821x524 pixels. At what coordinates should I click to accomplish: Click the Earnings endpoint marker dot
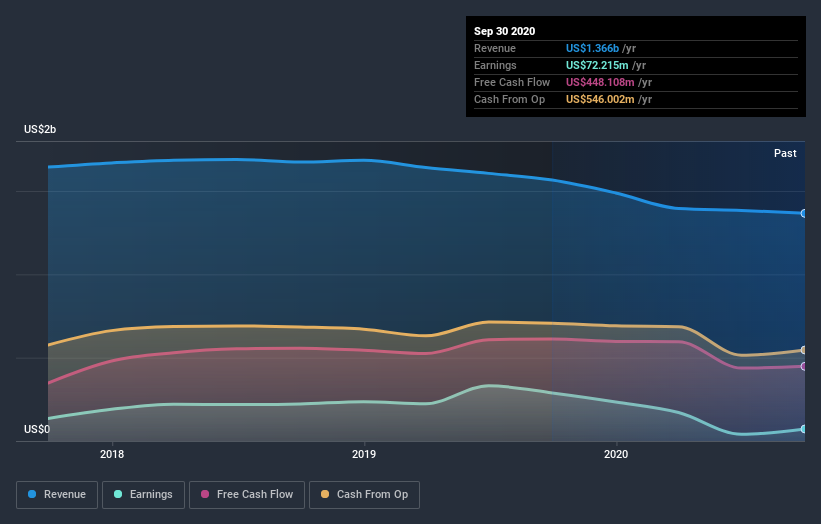click(803, 429)
